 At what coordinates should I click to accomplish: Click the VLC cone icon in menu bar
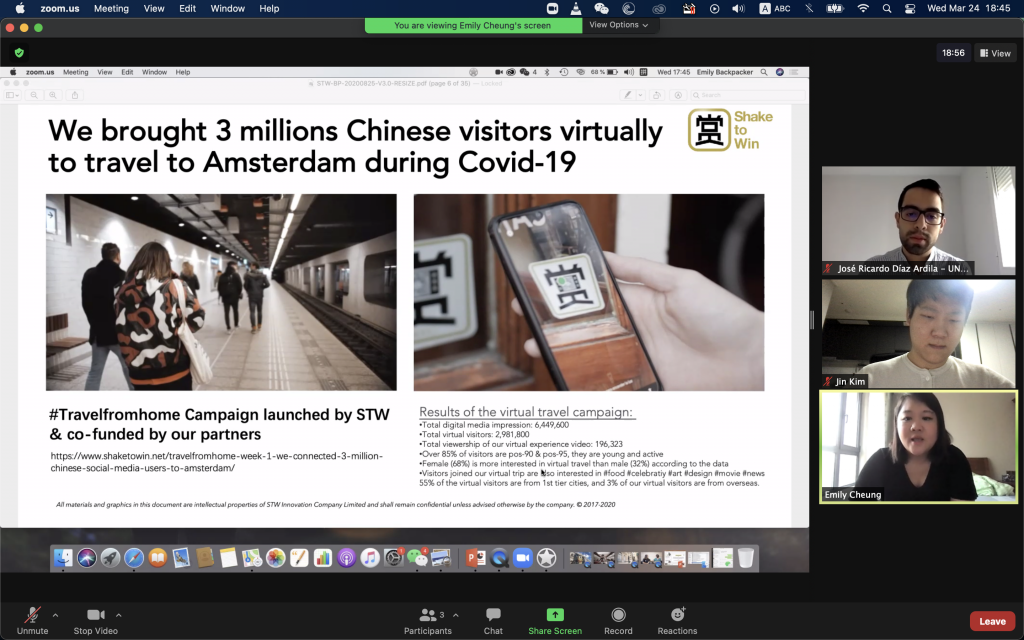point(576,8)
